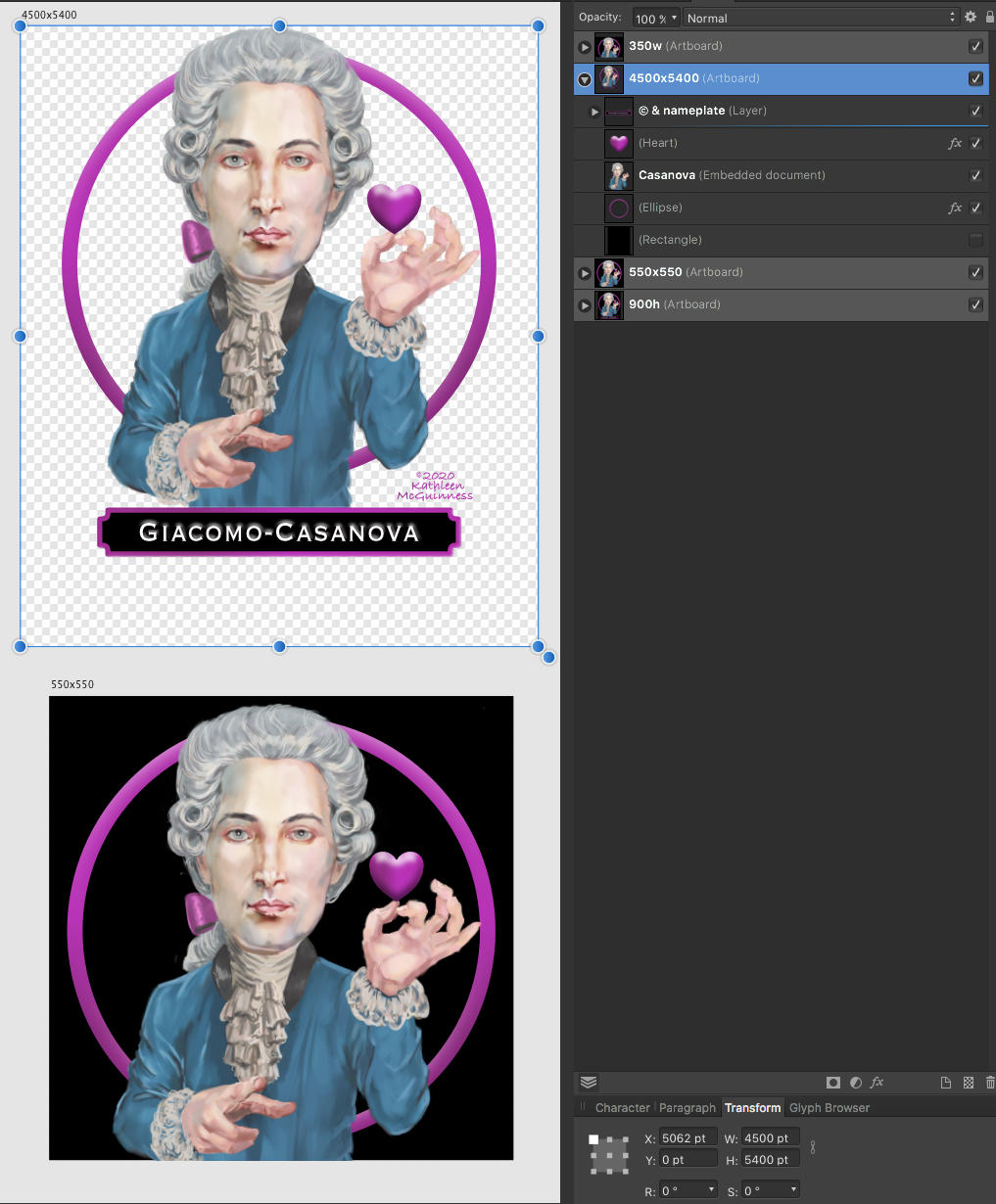
Task: Toggle visibility of the 350w artboard
Action: pyautogui.click(x=975, y=46)
